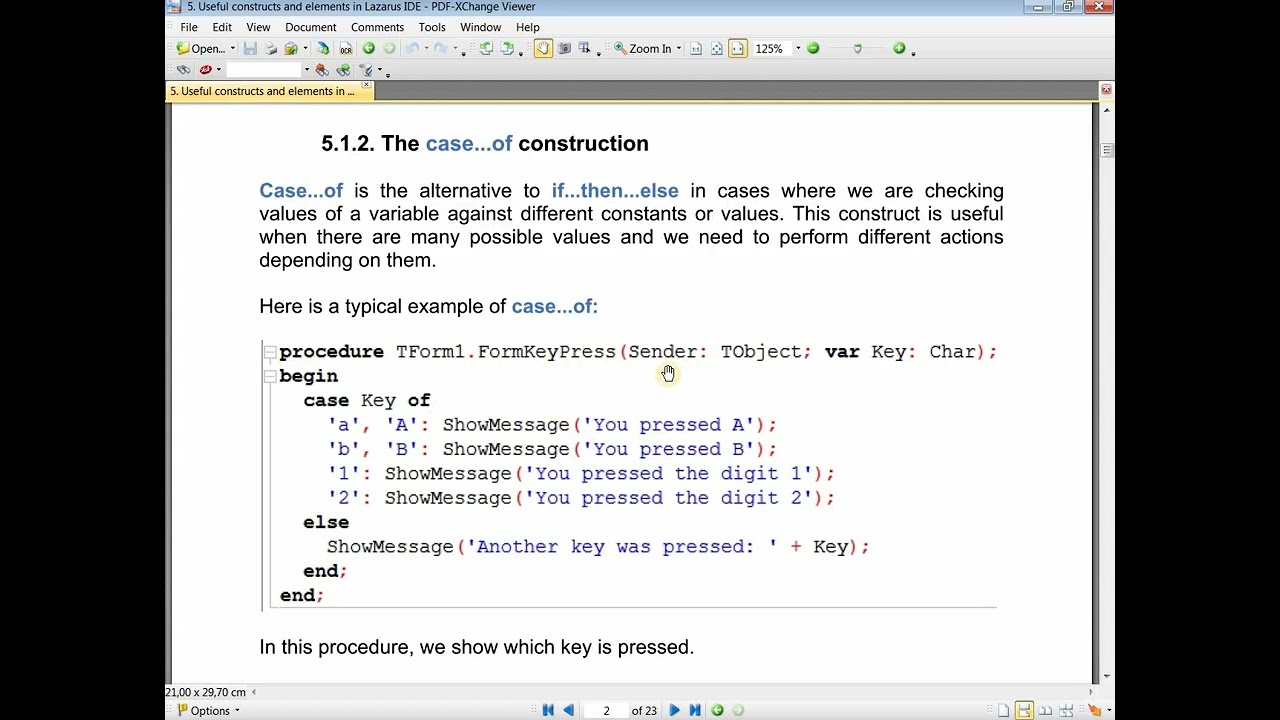The height and width of the screenshot is (720, 1280).
Task: Collapse the begin block fold marker
Action: click(x=270, y=376)
